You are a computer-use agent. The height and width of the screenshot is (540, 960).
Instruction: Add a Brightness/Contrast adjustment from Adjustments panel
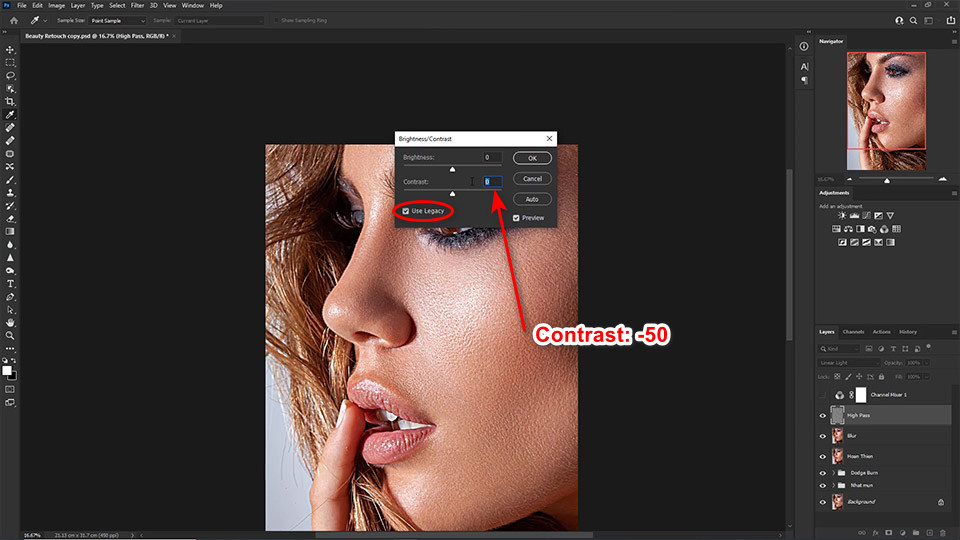pyautogui.click(x=842, y=215)
